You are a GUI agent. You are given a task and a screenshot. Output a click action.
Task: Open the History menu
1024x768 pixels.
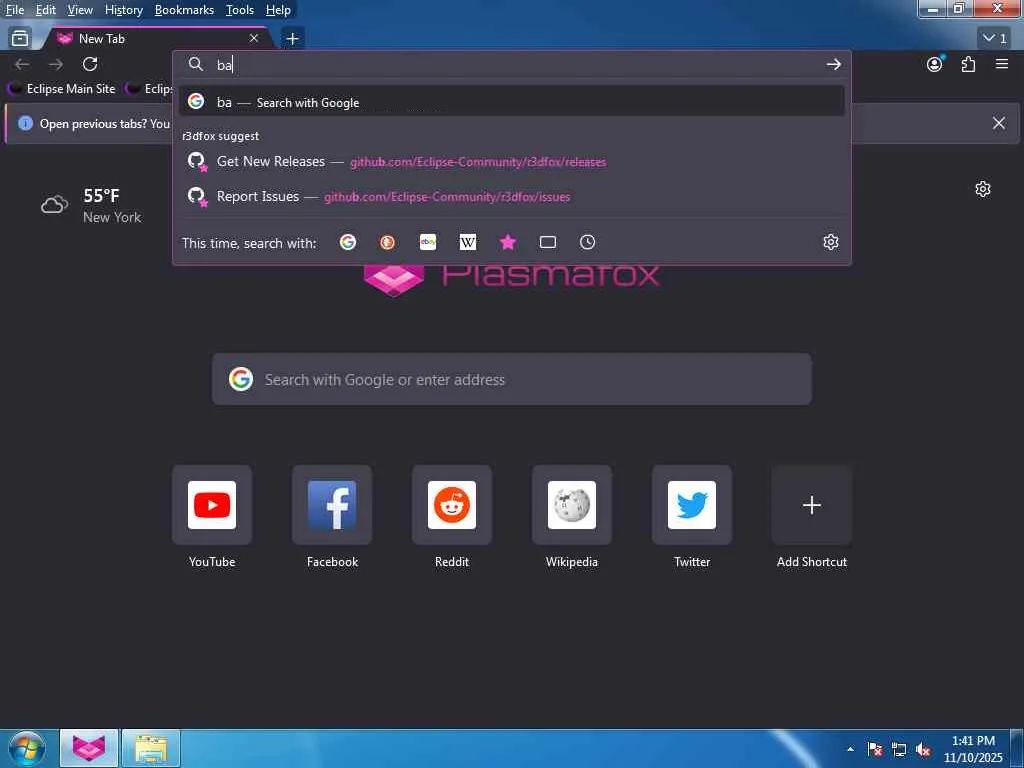click(124, 10)
